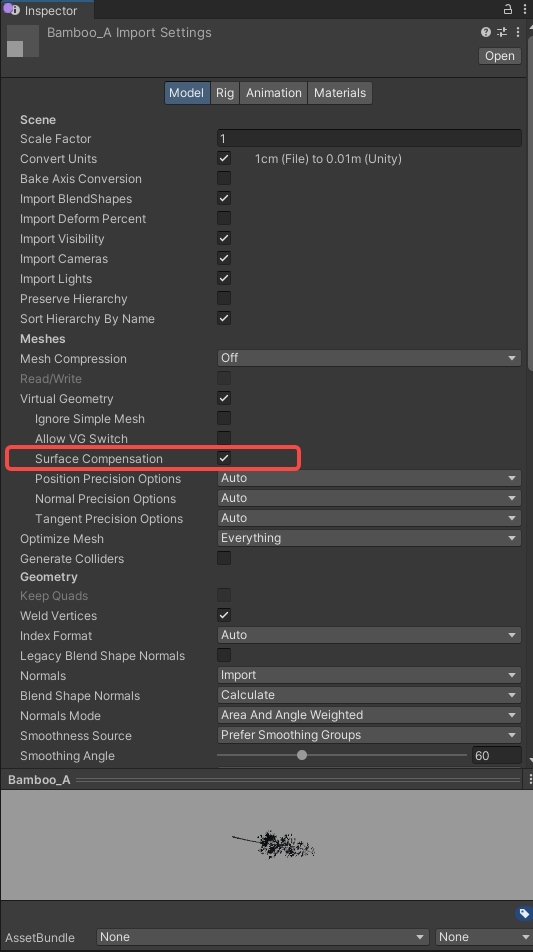533x952 pixels.
Task: Open Optimize Mesh dropdown
Action: coord(369,539)
